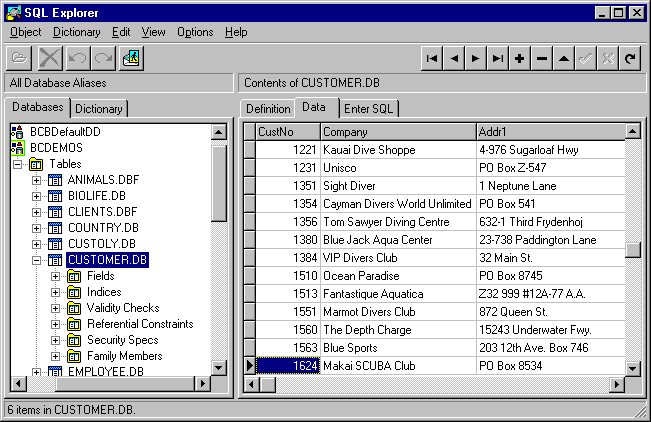
Task: Insert a new record with plus button
Action: click(520, 59)
